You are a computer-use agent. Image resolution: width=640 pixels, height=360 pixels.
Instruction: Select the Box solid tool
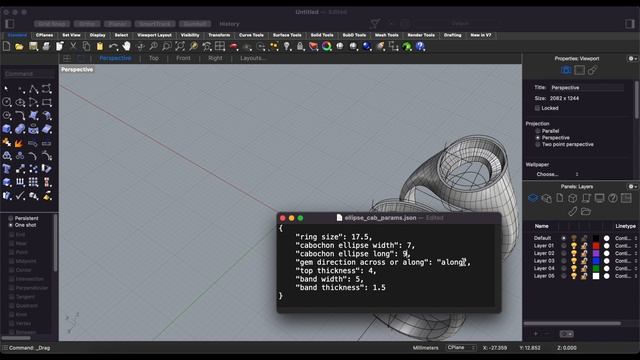(x=7, y=129)
